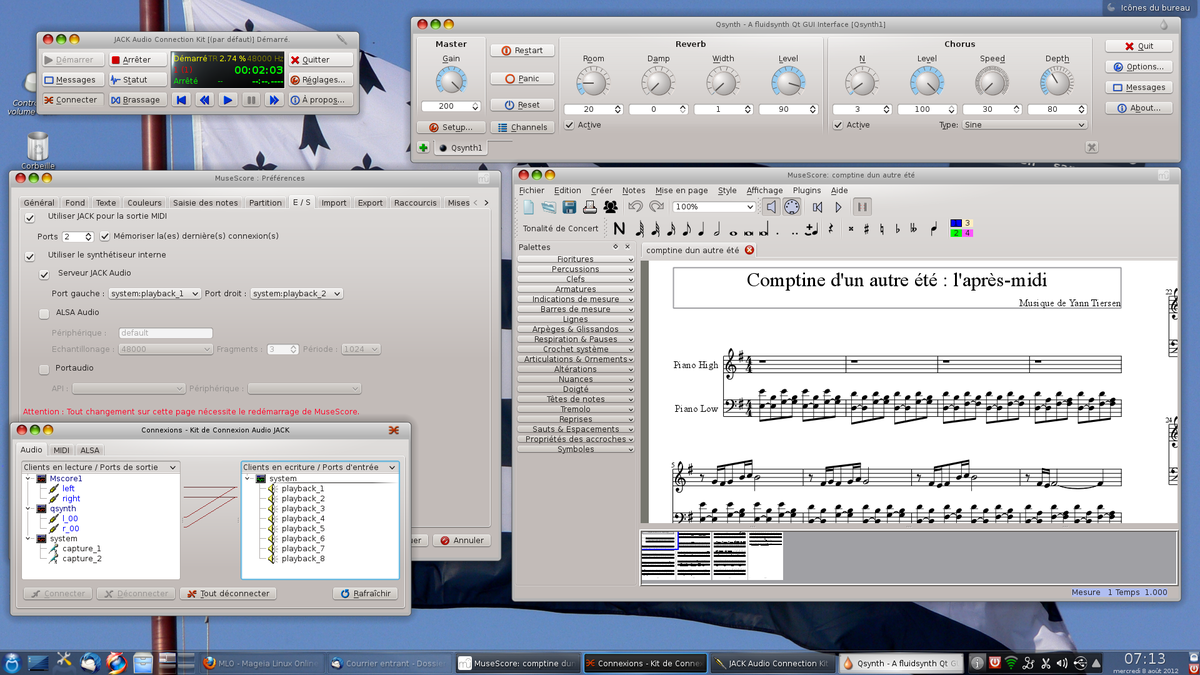Screen dimensions: 1200x675
Task: Save the score with the floppy disk icon
Action: pos(569,207)
